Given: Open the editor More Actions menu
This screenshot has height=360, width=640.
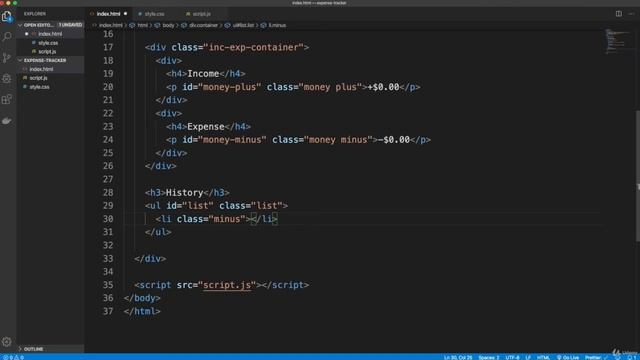Looking at the screenshot, I should (631, 13).
